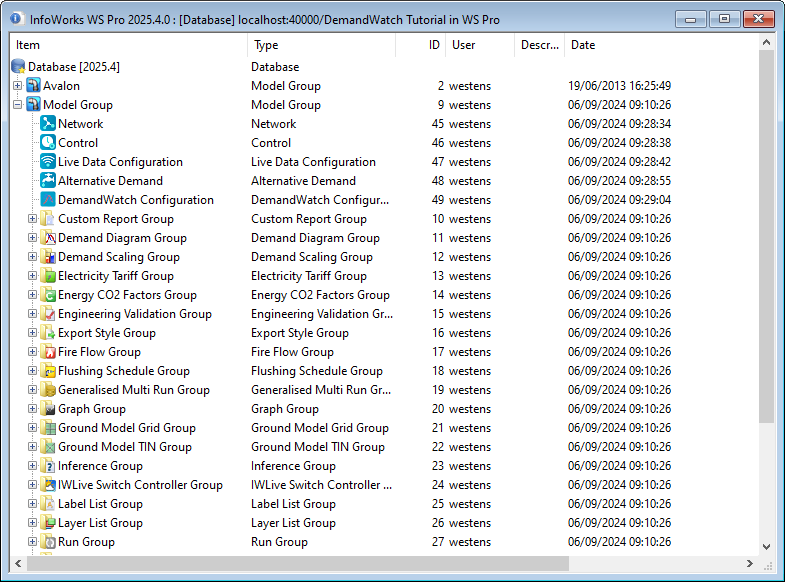The width and height of the screenshot is (785, 582).
Task: Expand the Fire Flow Group
Action: coord(33,352)
